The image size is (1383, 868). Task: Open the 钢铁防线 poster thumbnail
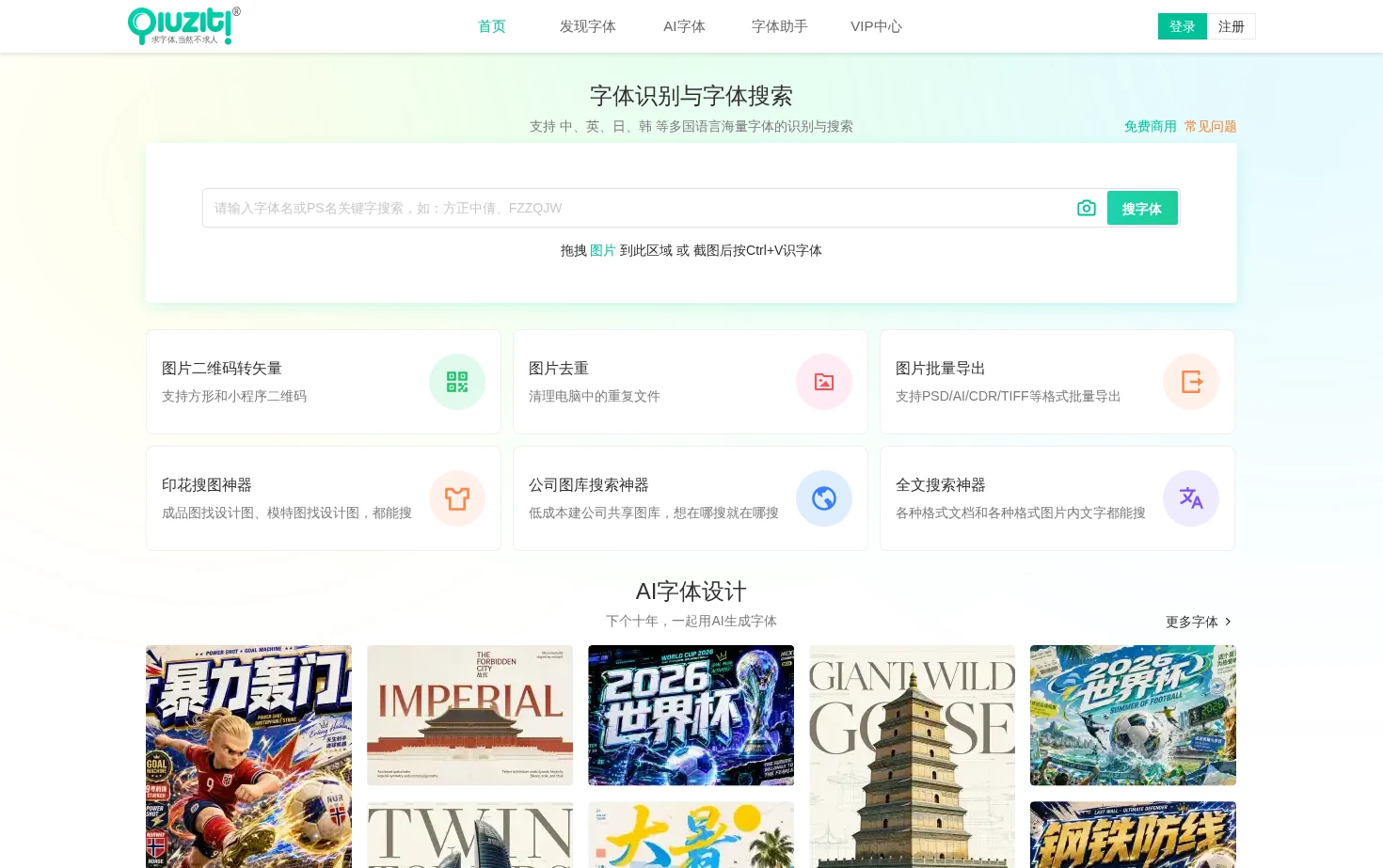point(1134,835)
